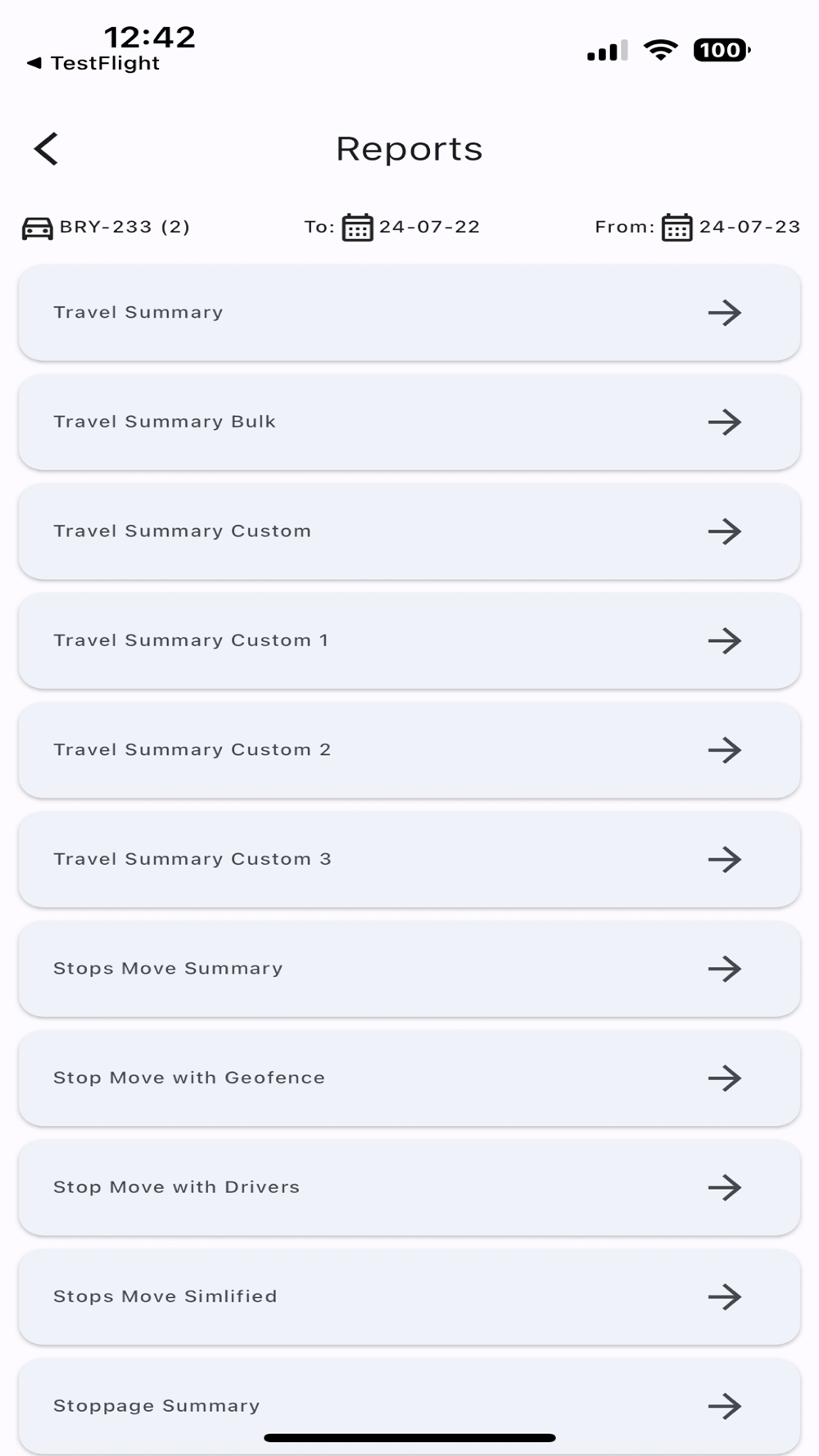Tap the car icon next to BRY-233

click(37, 228)
